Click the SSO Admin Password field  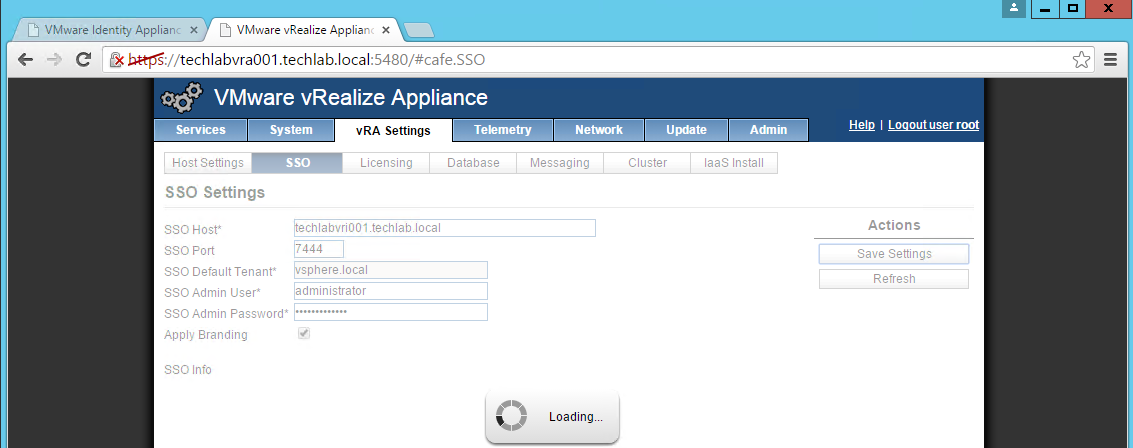pos(391,312)
